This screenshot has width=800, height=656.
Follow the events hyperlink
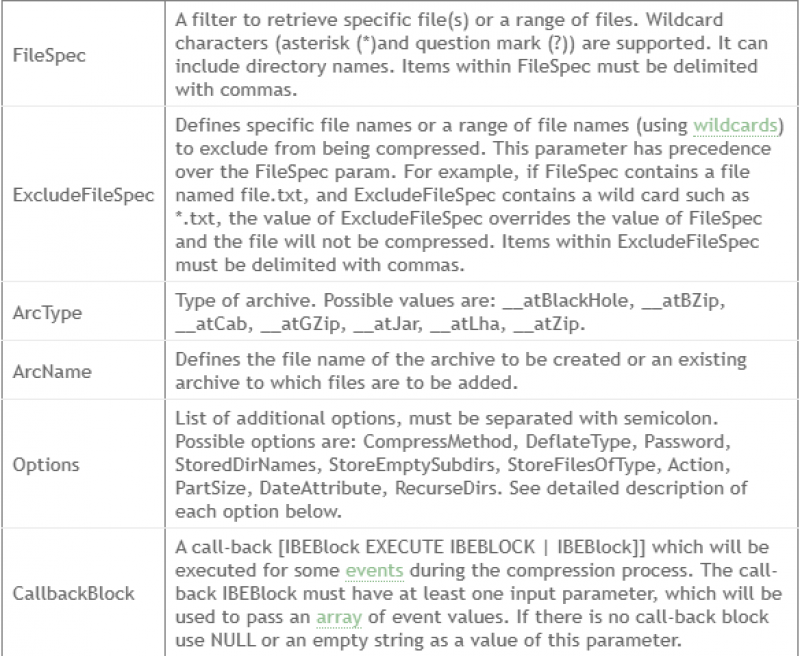[374, 570]
